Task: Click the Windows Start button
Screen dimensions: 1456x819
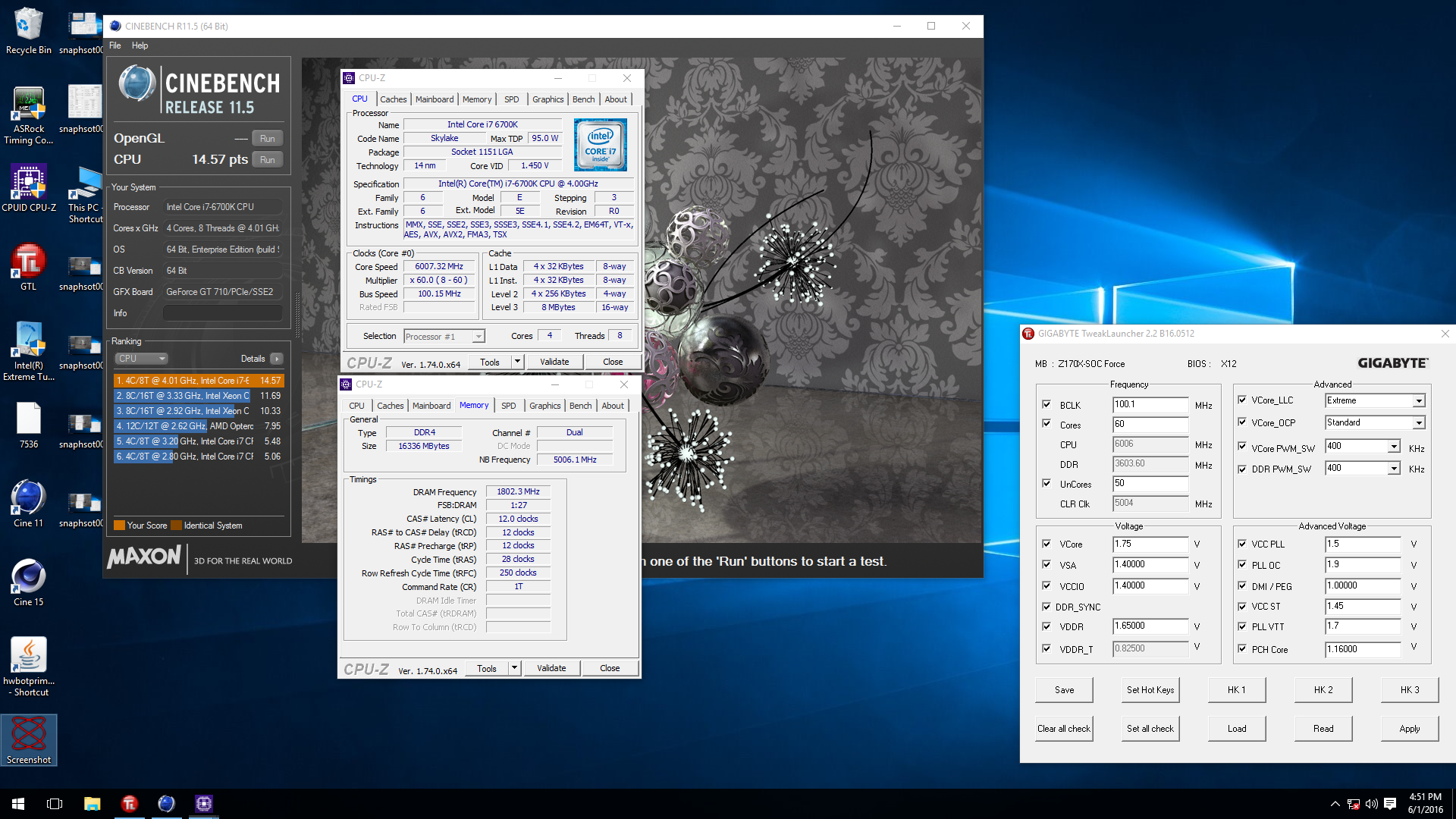Action: [18, 804]
